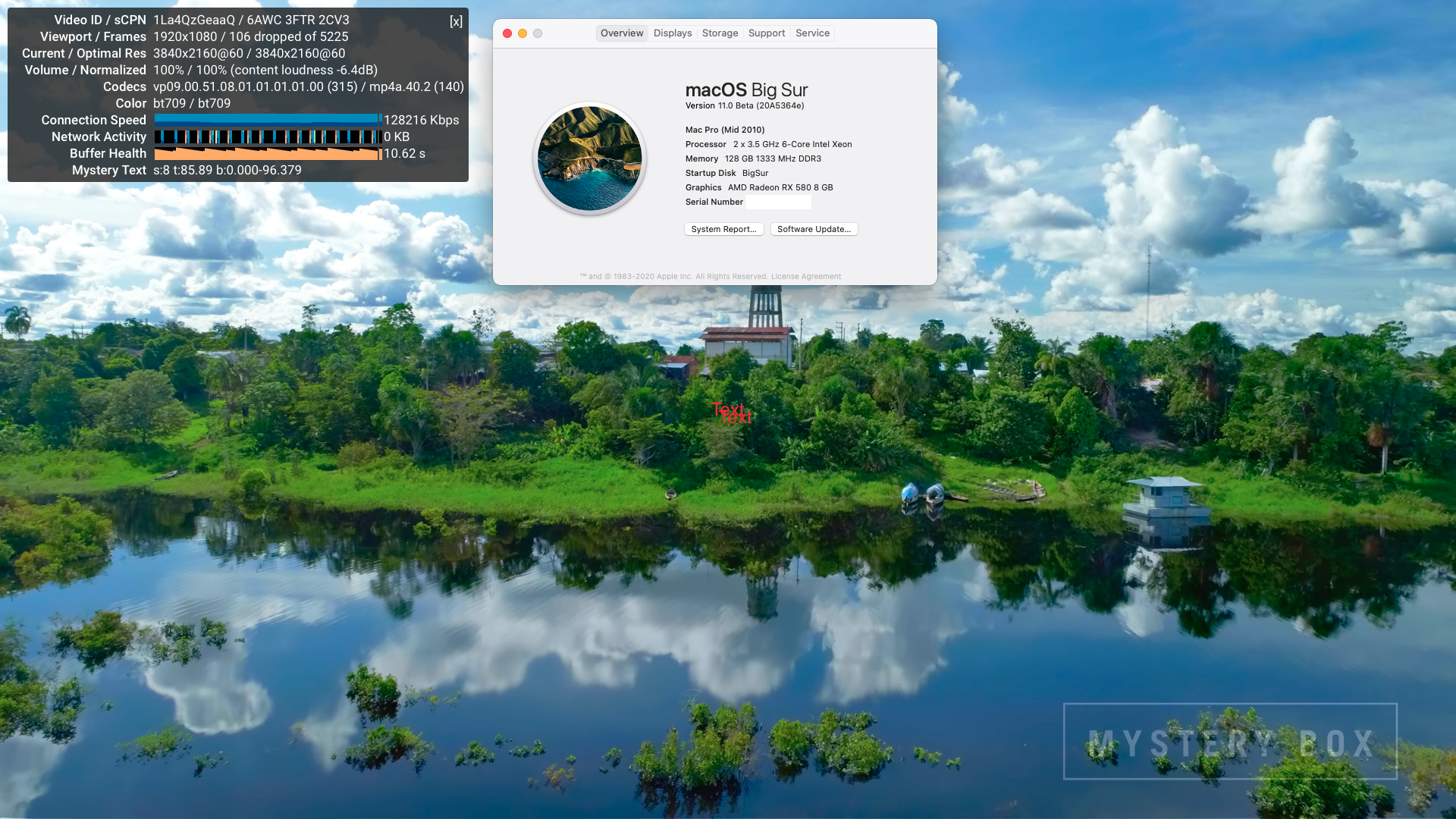Open the License Agreement link
The width and height of the screenshot is (1456, 819).
tap(805, 277)
